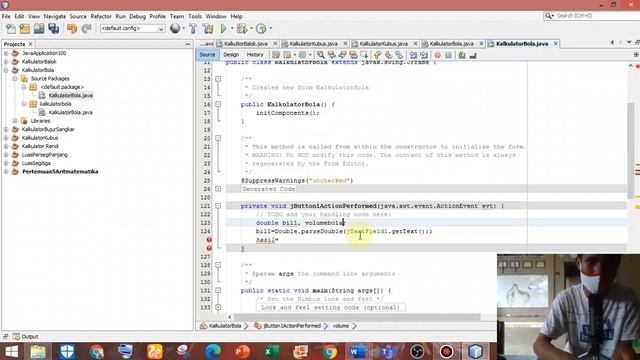Screen dimensions: 640x360
Task: Select the KalkulatorBujurSangkar project
Action: point(48,129)
